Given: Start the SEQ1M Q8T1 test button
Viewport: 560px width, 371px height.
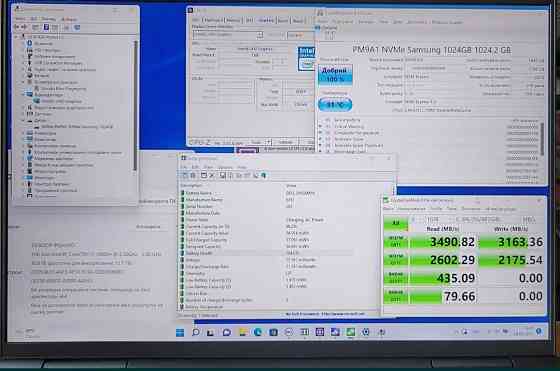Looking at the screenshot, I should point(396,241).
